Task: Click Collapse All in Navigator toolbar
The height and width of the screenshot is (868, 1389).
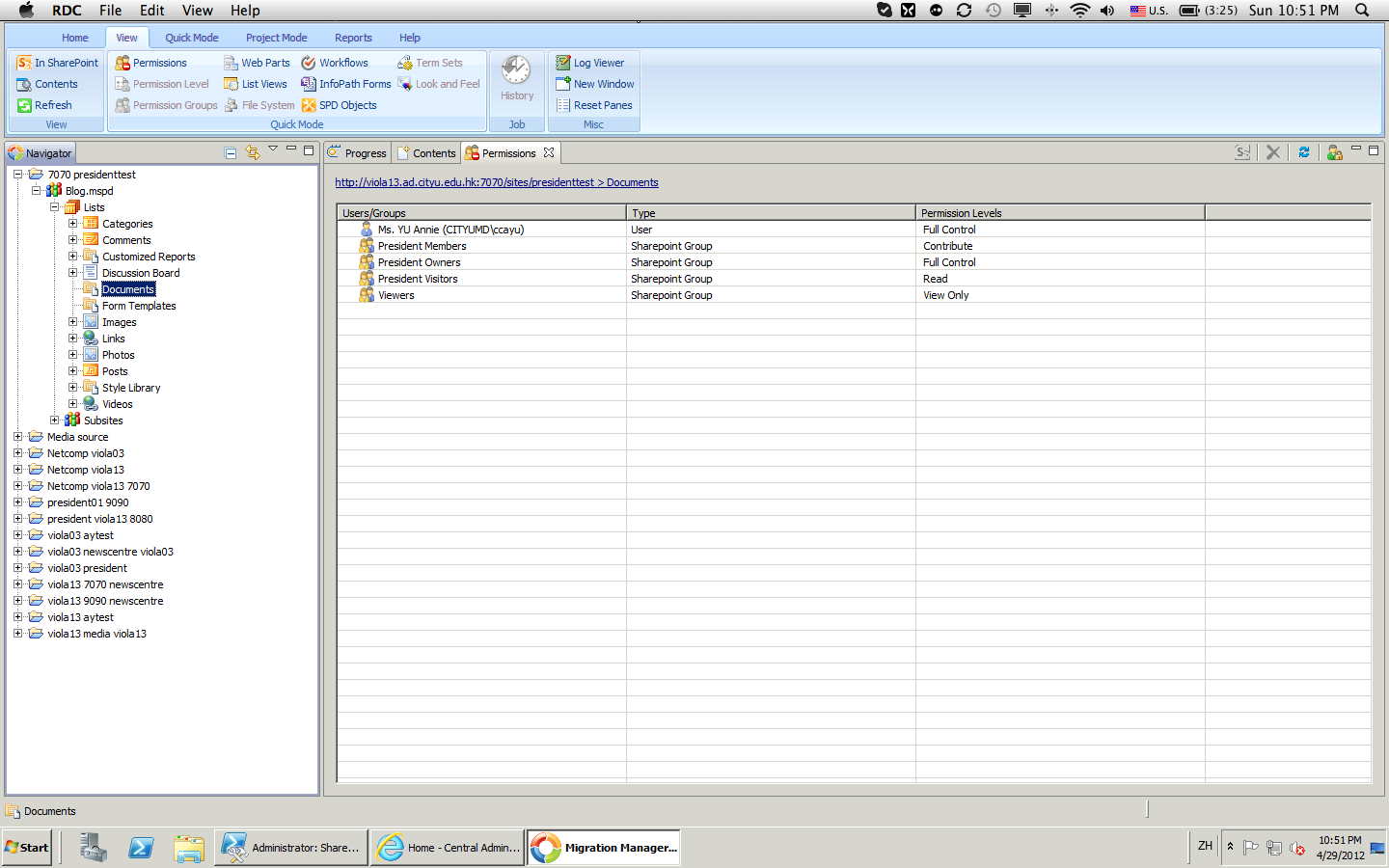Action: 231,152
